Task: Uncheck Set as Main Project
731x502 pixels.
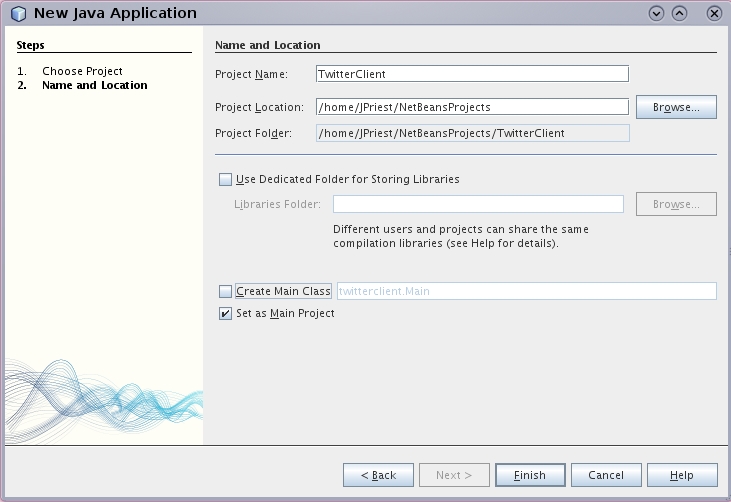Action: 225,314
